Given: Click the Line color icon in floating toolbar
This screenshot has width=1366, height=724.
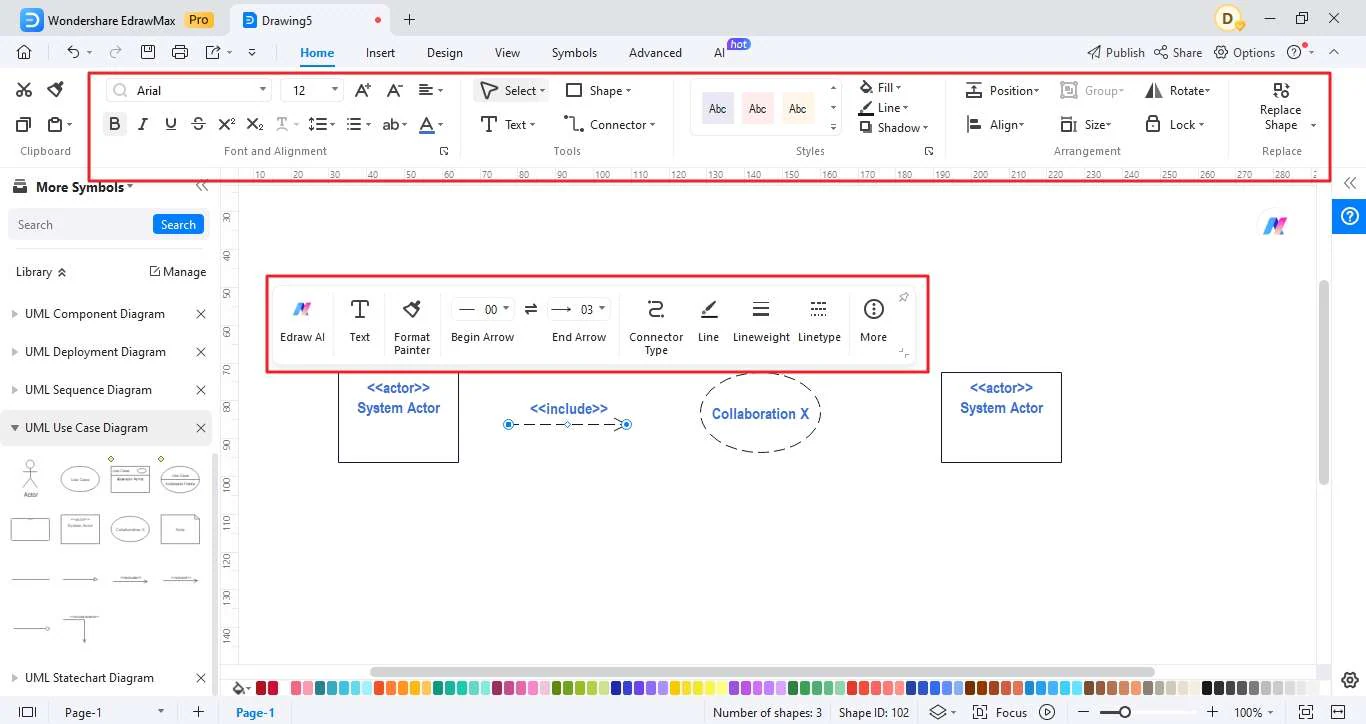Looking at the screenshot, I should (708, 320).
